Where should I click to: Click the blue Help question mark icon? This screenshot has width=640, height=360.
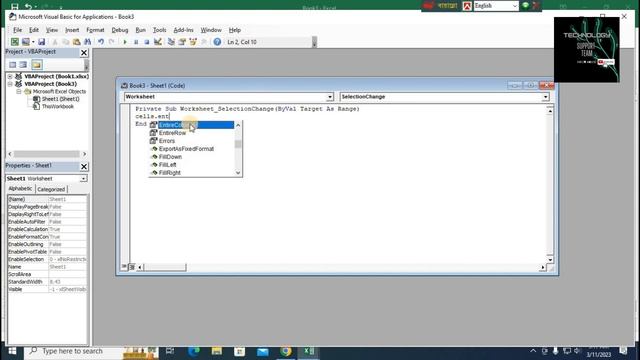tap(217, 42)
